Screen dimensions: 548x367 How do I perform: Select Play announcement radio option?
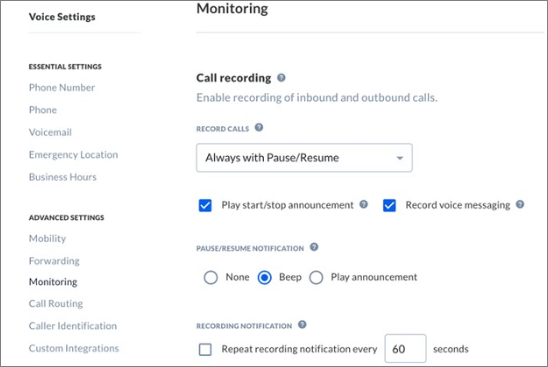[x=316, y=278]
